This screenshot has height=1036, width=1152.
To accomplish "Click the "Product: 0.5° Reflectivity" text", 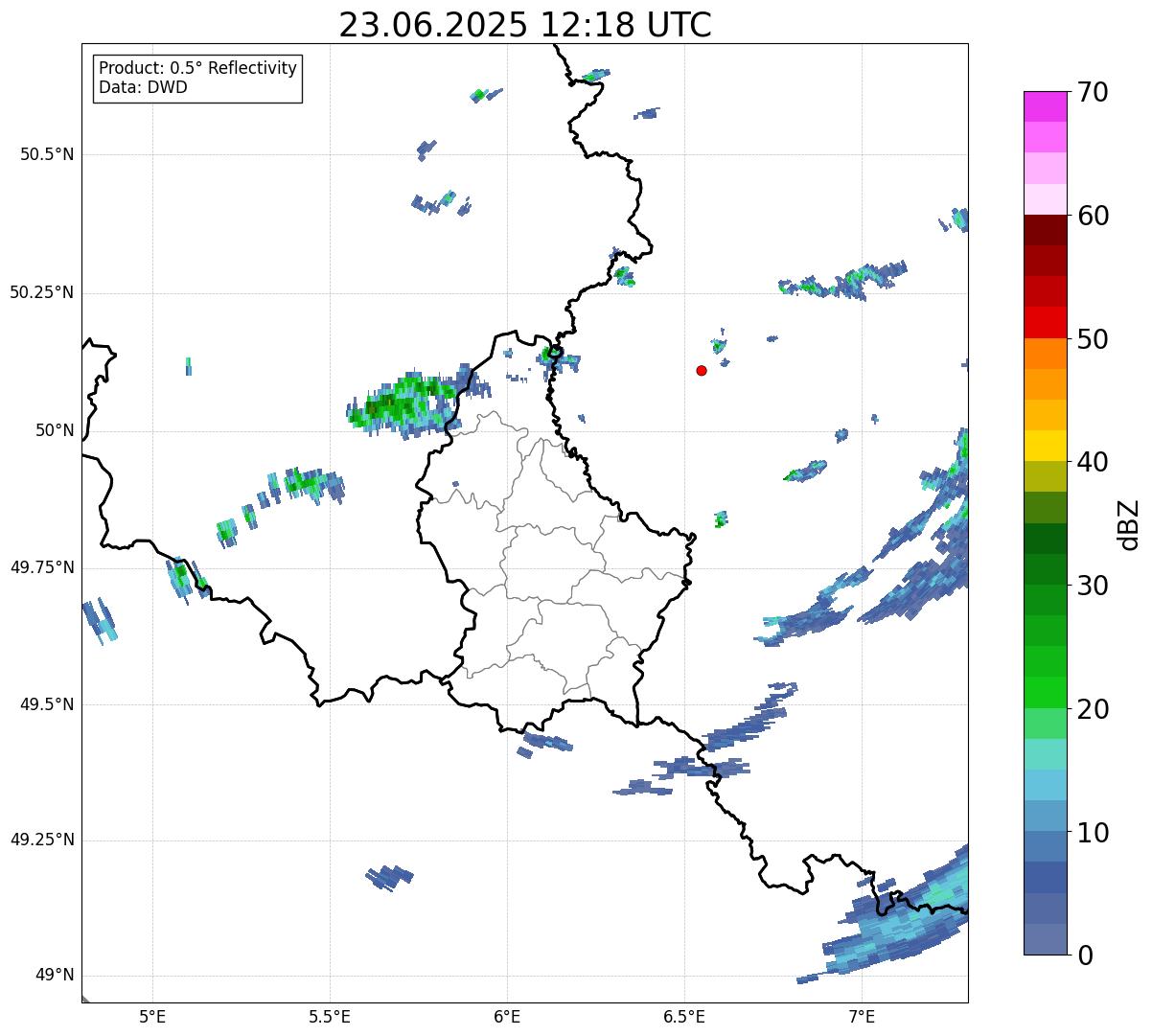I will click(197, 69).
